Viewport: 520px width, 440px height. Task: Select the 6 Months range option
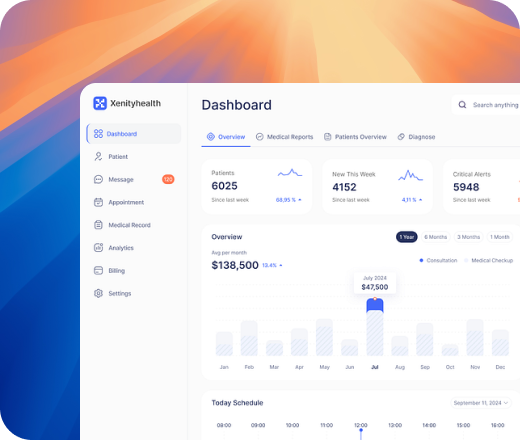[x=435, y=237]
